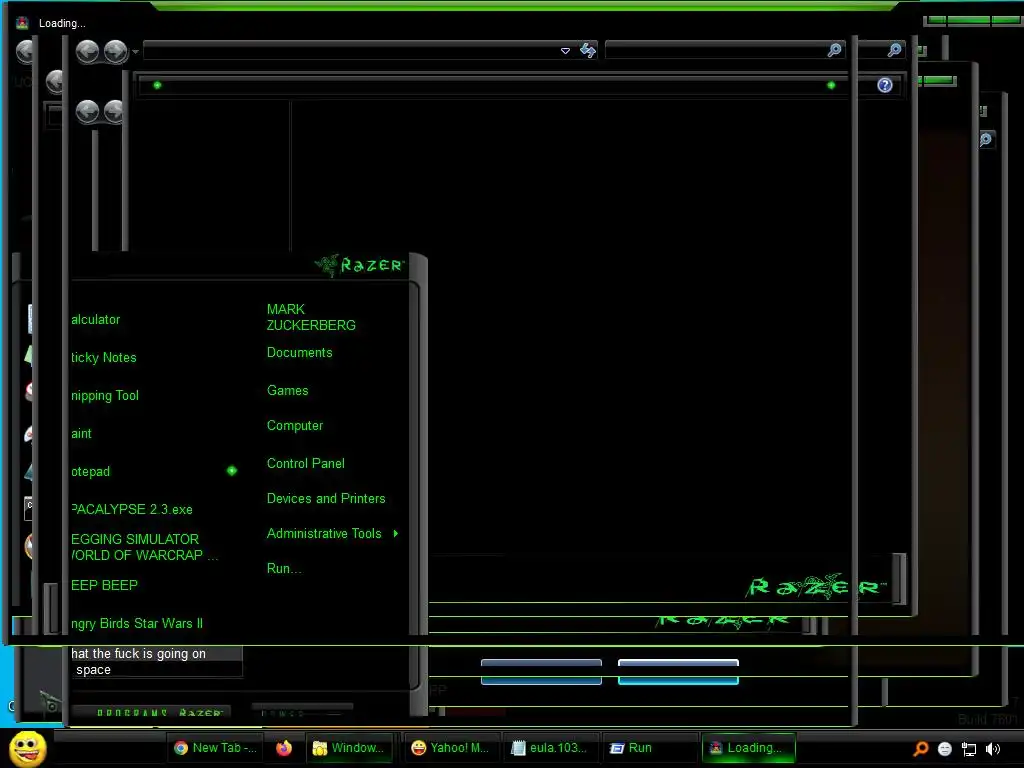Screen dimensions: 1024x768
Task: Open Firefox from the taskbar
Action: [x=283, y=748]
